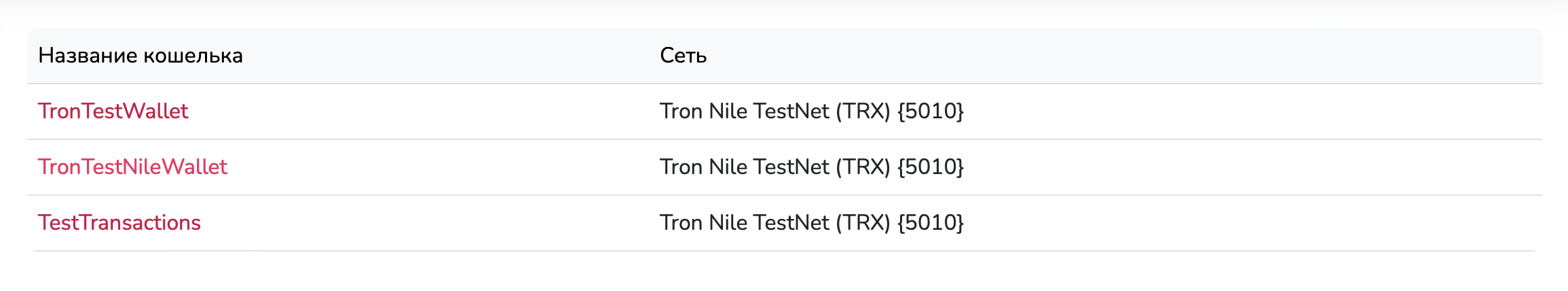The width and height of the screenshot is (1568, 291).
Task: Open the TronTestNileWallet wallet link
Action: [132, 167]
